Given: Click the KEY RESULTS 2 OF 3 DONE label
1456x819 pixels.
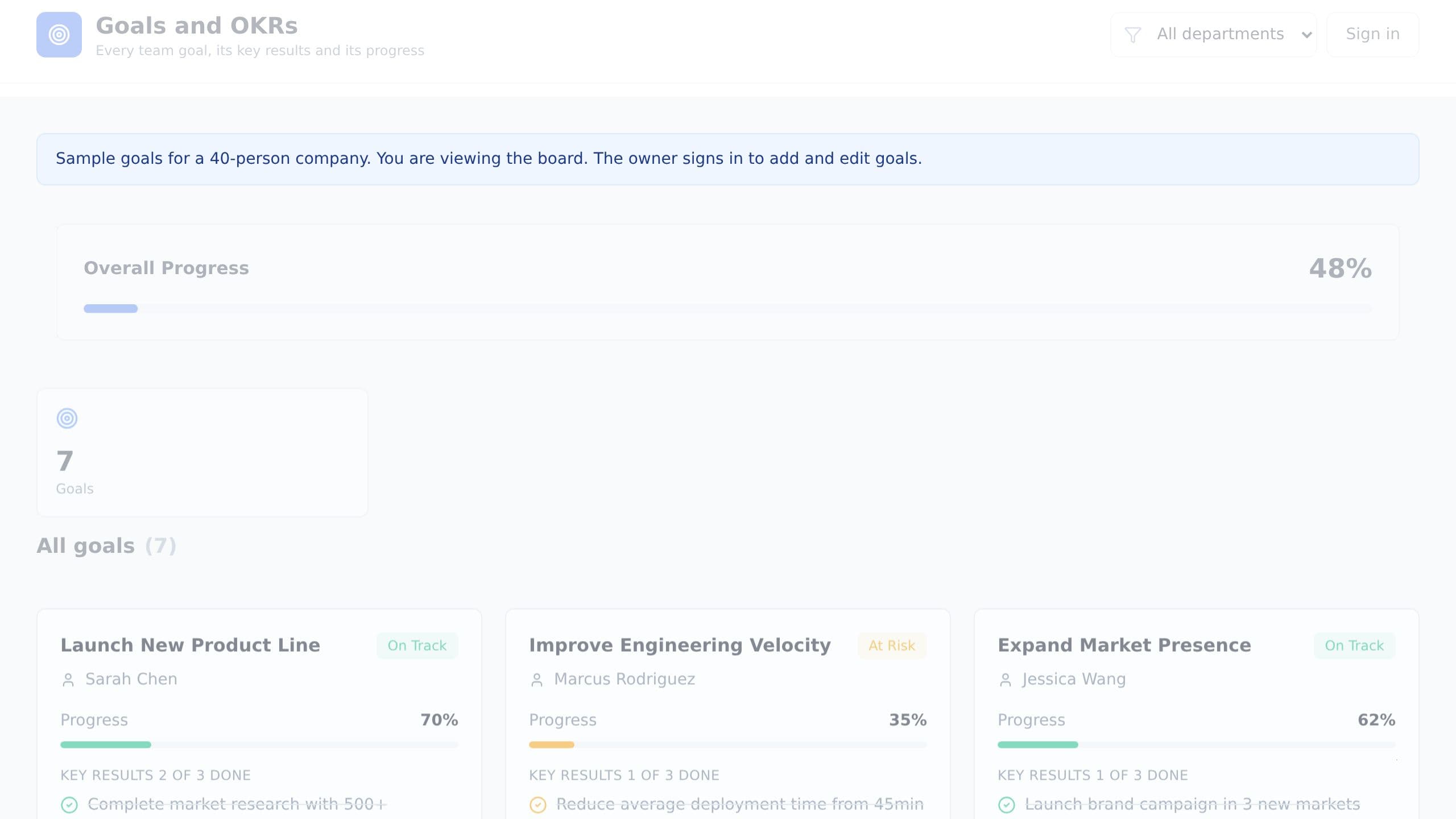Looking at the screenshot, I should 156,775.
